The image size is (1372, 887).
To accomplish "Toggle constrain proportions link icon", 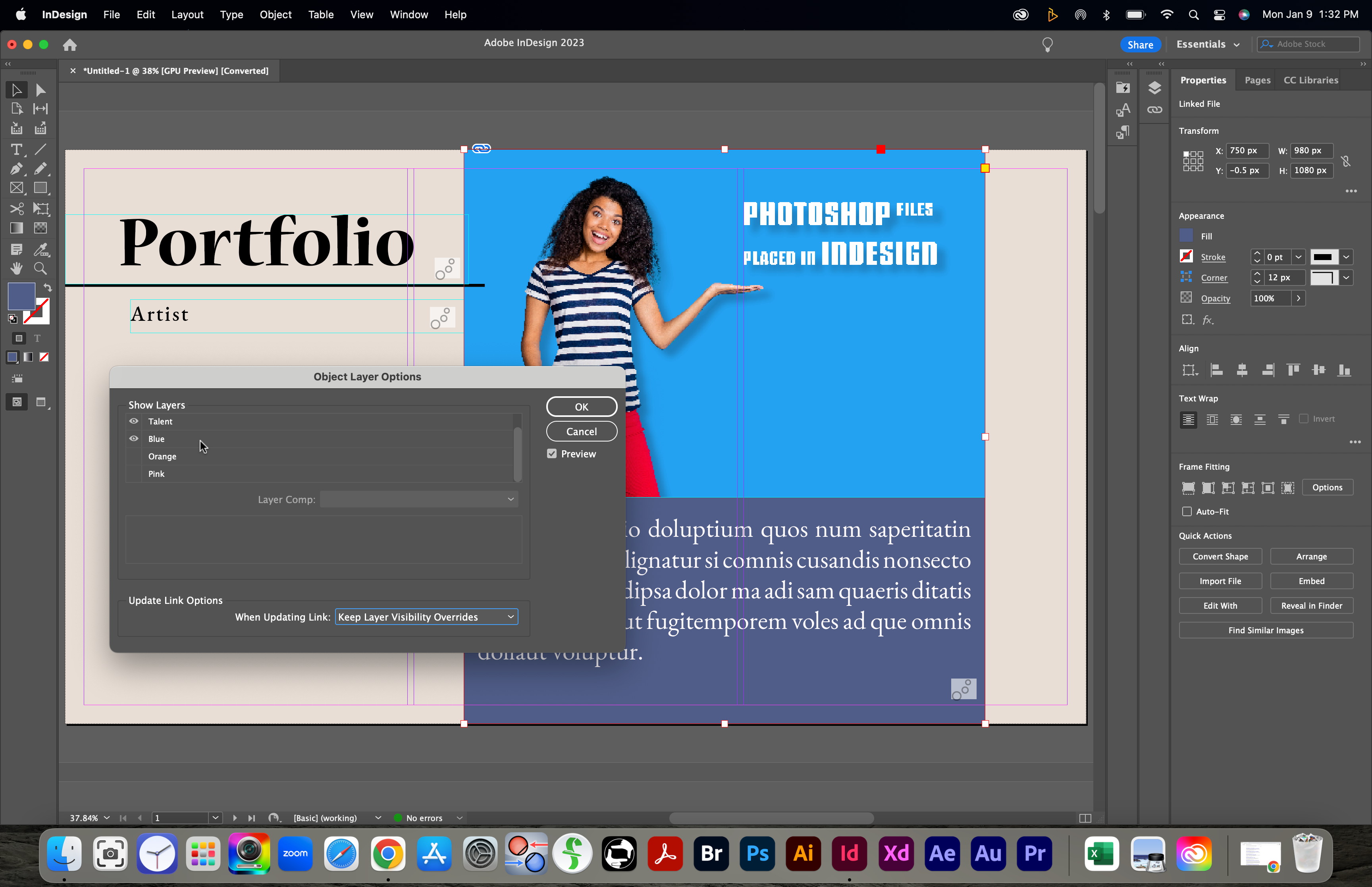I will tap(1346, 161).
